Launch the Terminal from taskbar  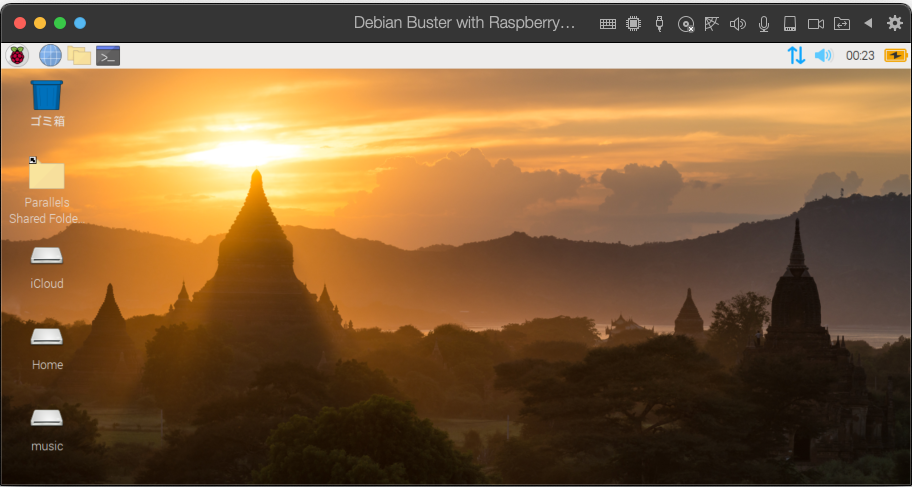(x=108, y=56)
